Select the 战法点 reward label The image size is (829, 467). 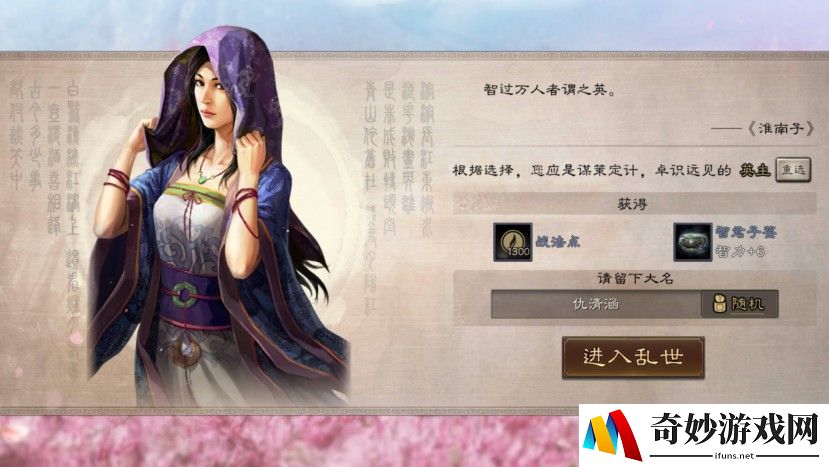pyautogui.click(x=558, y=242)
